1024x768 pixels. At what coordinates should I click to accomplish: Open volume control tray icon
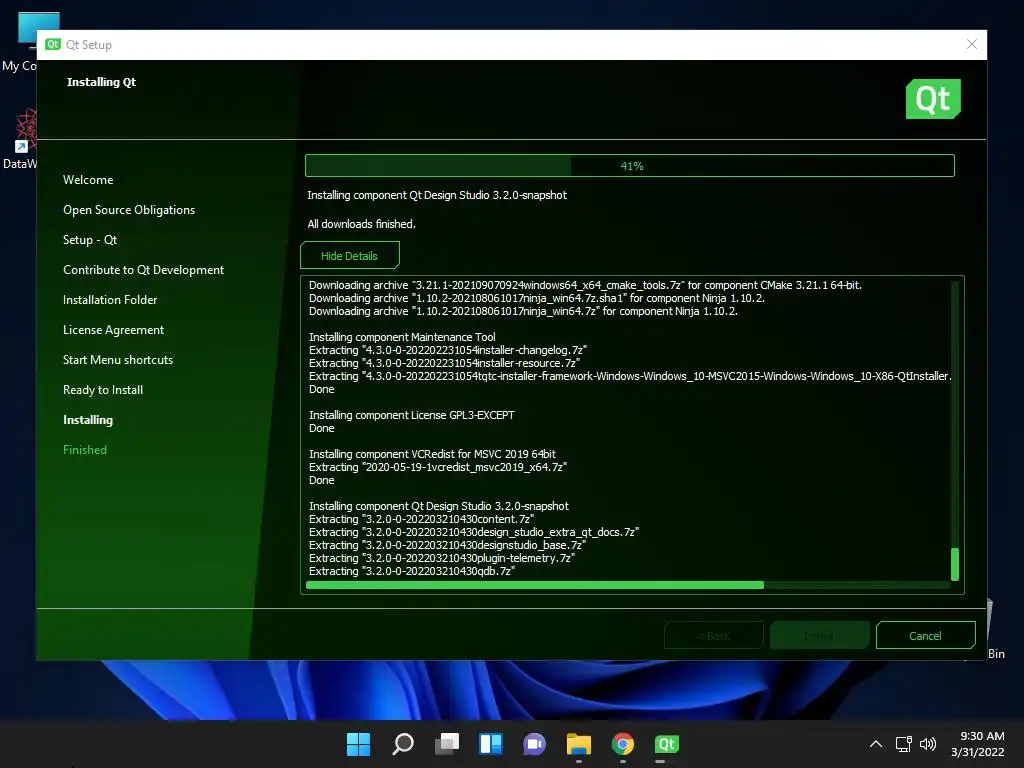coord(927,744)
